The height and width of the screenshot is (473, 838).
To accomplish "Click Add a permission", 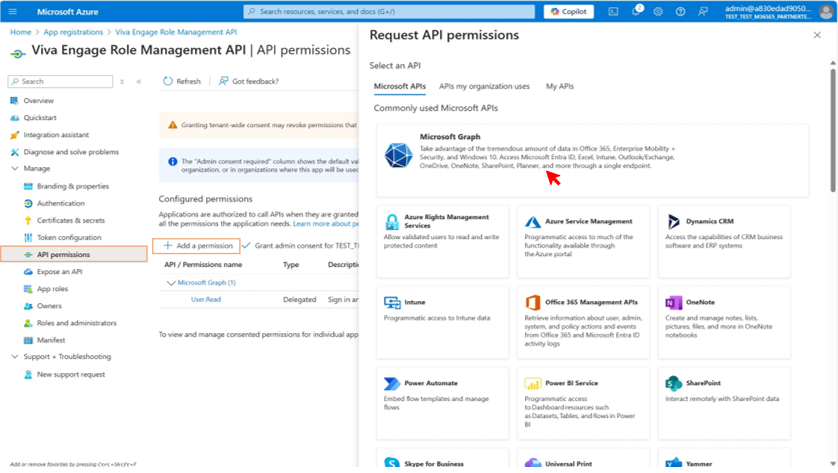I will pos(197,245).
